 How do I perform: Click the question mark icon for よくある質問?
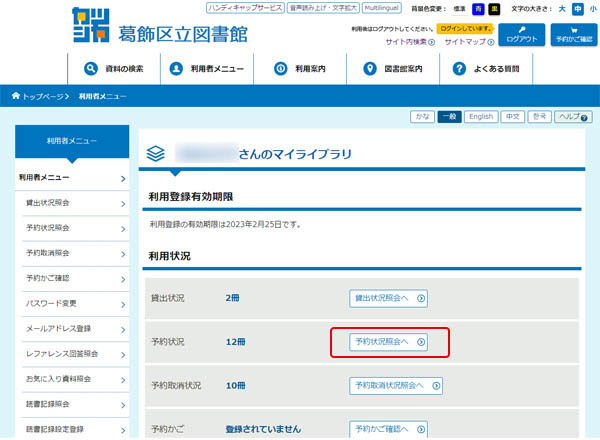(x=459, y=68)
